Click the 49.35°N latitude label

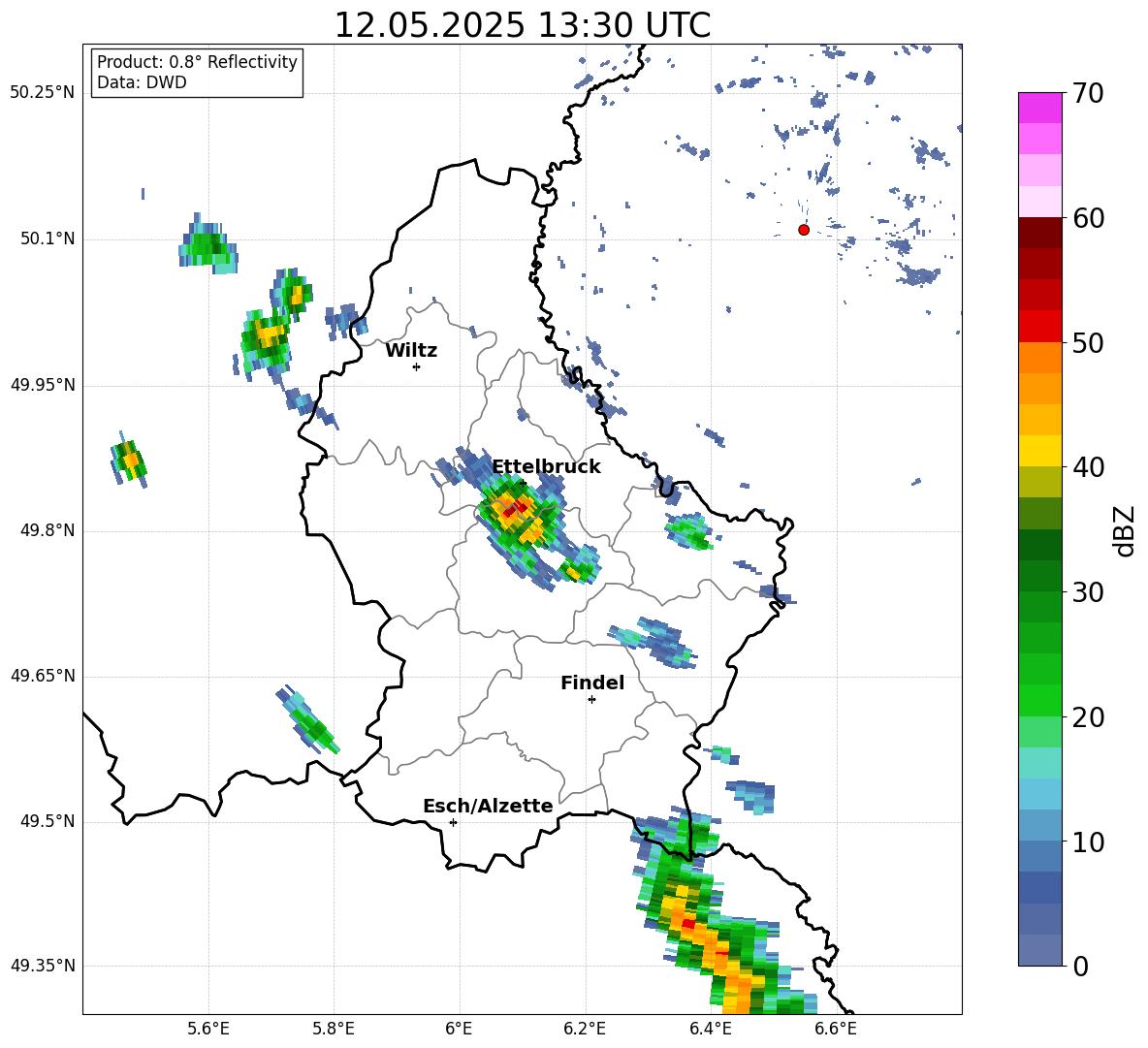43,966
